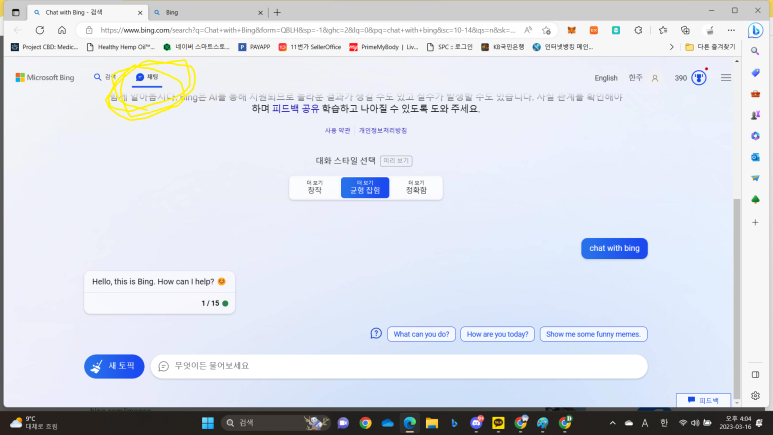The image size is (773, 435).
Task: Open the 다른 즐겨찾기 bookmarks folder
Action: point(710,47)
